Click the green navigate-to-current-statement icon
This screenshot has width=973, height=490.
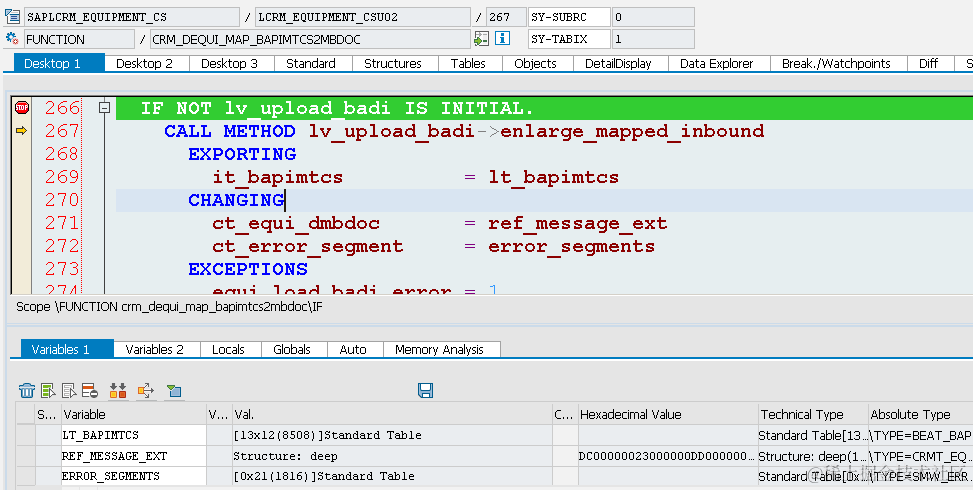click(x=482, y=39)
